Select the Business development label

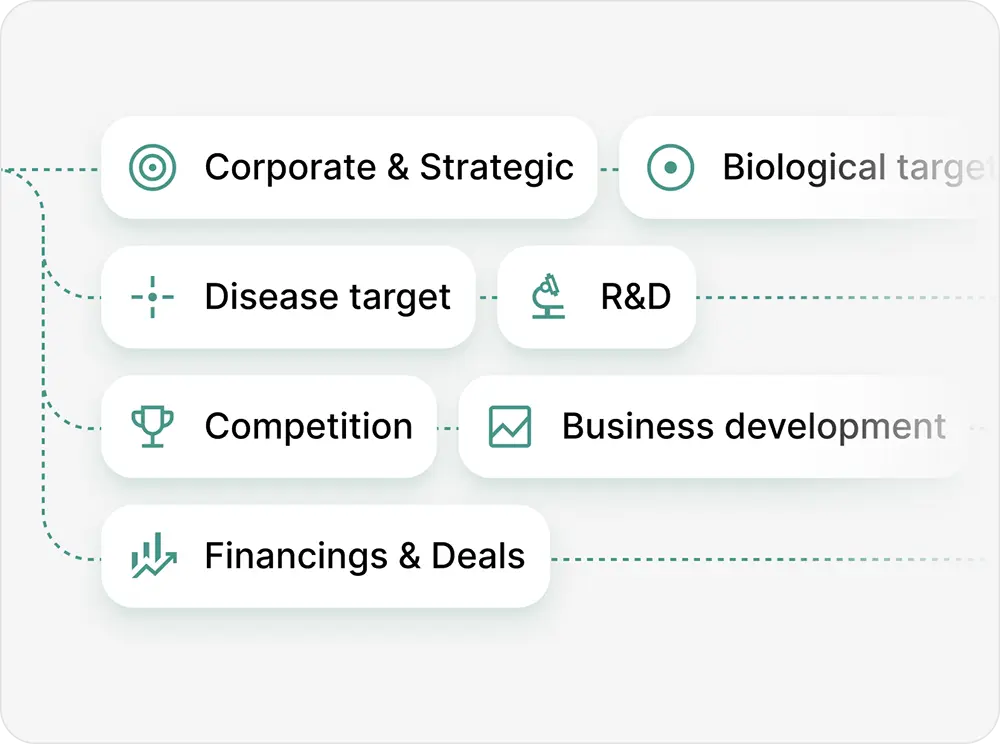pyautogui.click(x=754, y=427)
